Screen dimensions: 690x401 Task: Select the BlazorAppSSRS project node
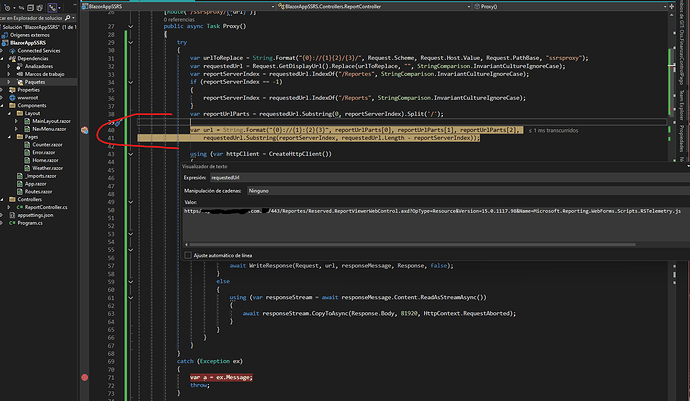(28, 43)
